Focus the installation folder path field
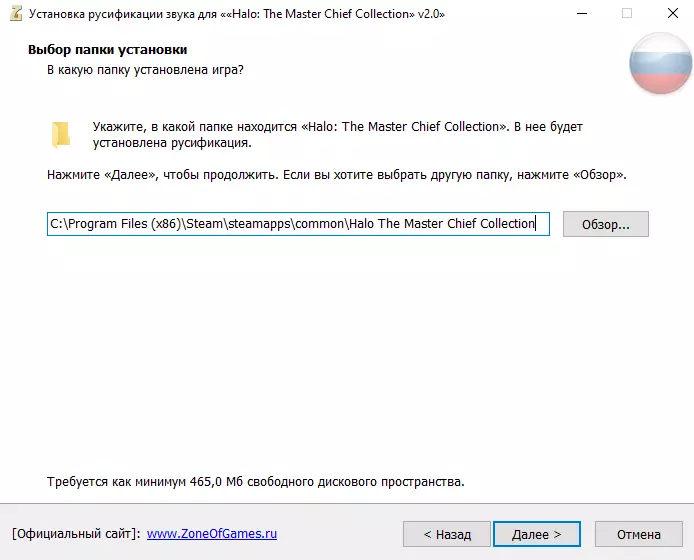 point(297,224)
